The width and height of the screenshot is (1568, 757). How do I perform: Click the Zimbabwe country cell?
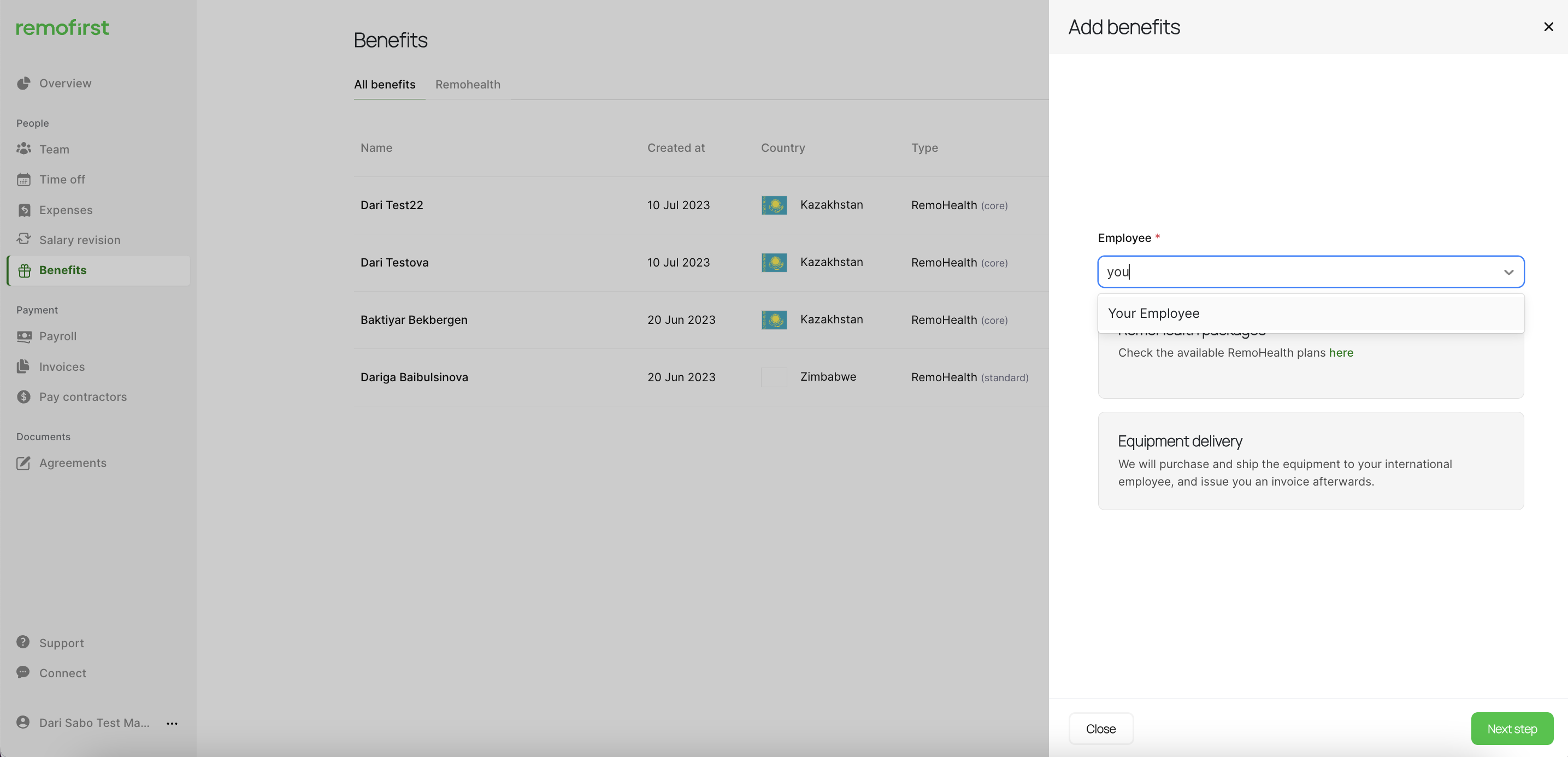tap(828, 377)
